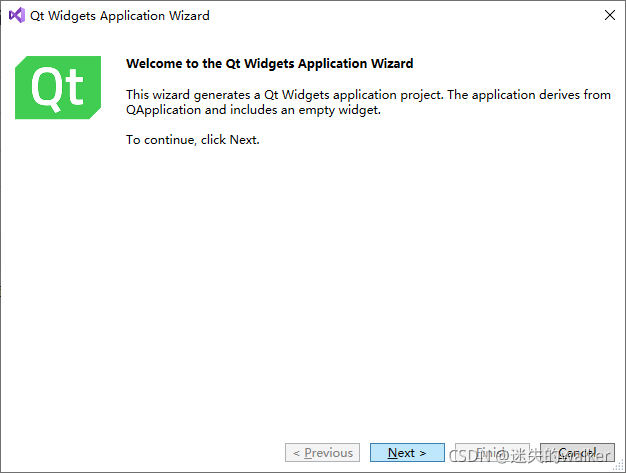Click the Finish button in wizard
The width and height of the screenshot is (626, 473).
tap(492, 453)
